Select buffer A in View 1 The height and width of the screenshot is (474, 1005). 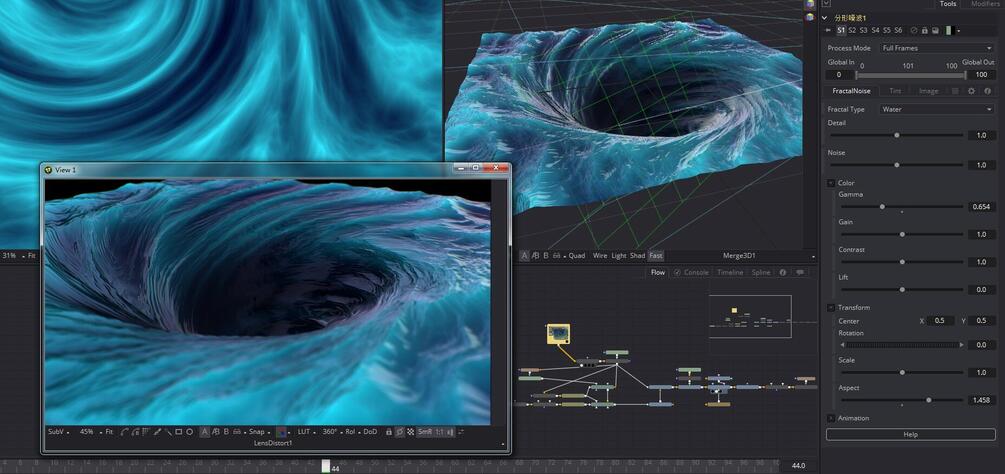(205, 432)
